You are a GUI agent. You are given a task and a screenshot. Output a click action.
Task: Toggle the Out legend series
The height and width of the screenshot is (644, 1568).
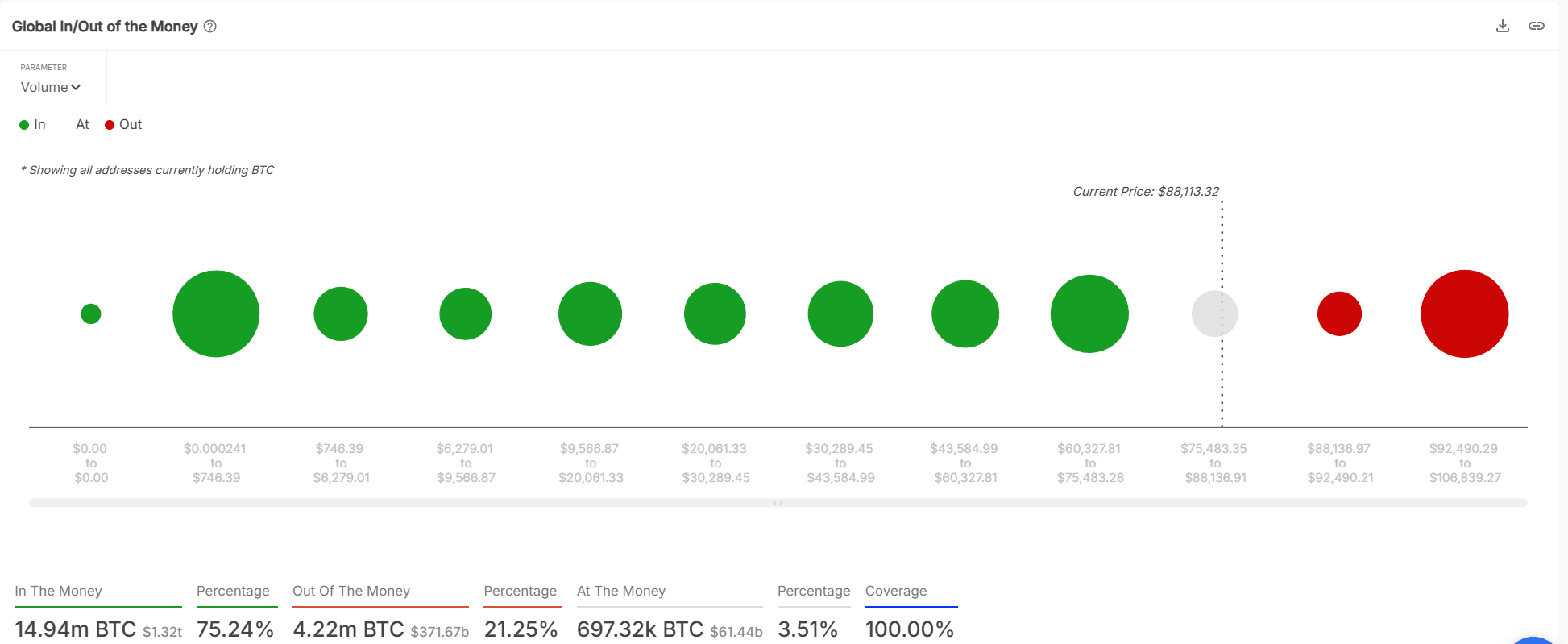(x=123, y=125)
